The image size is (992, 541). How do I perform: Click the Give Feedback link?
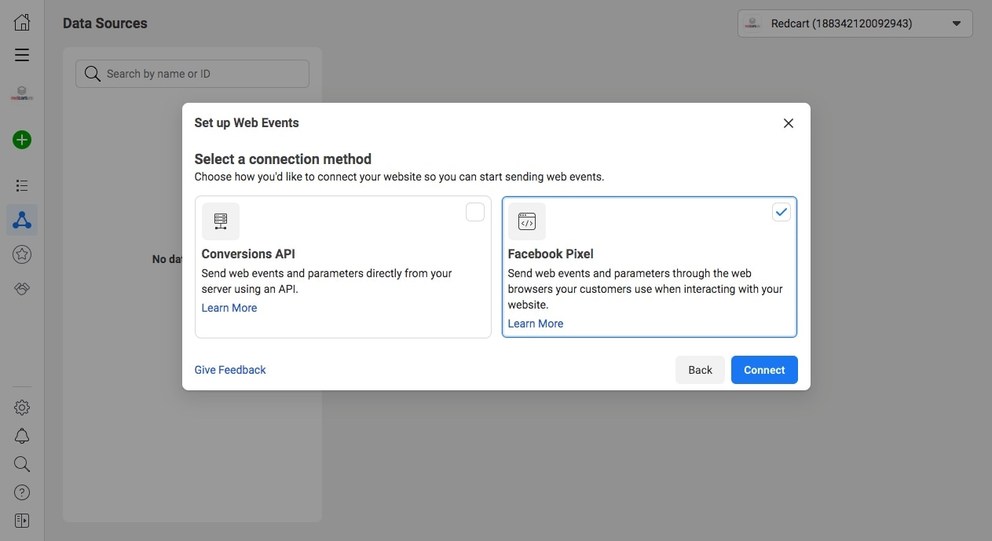(x=230, y=370)
